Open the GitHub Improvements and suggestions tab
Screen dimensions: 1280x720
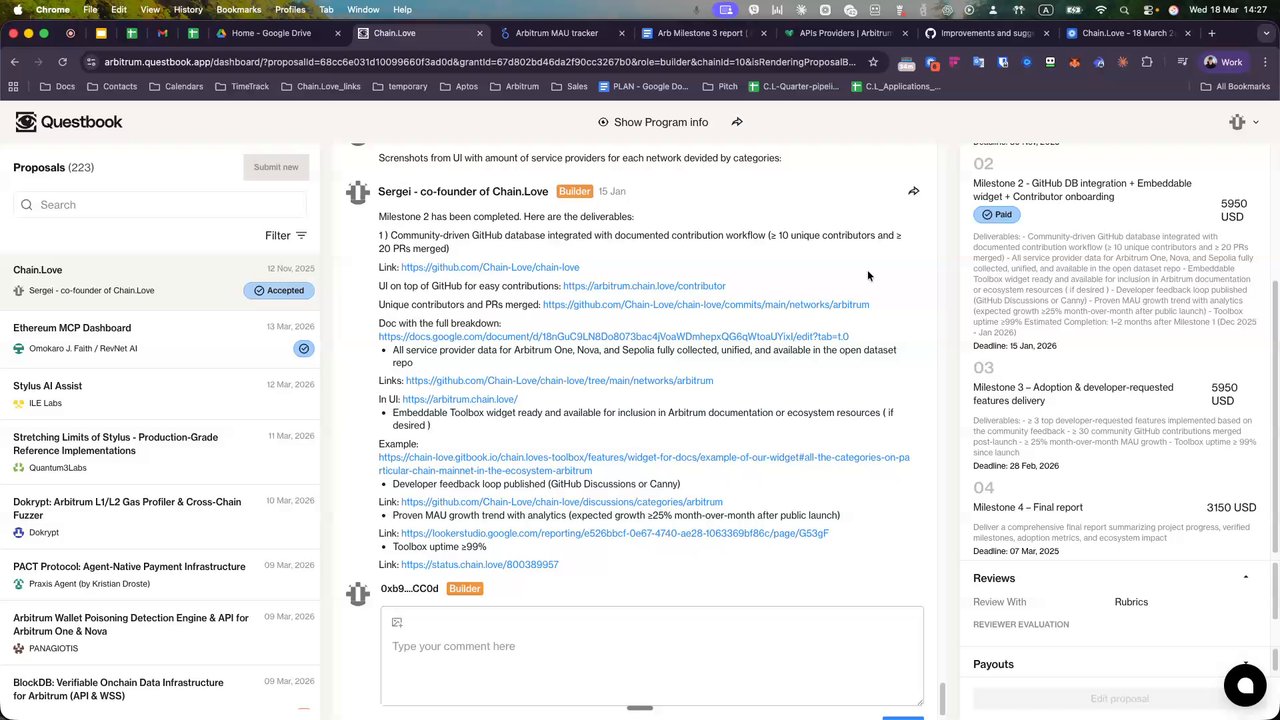[985, 33]
